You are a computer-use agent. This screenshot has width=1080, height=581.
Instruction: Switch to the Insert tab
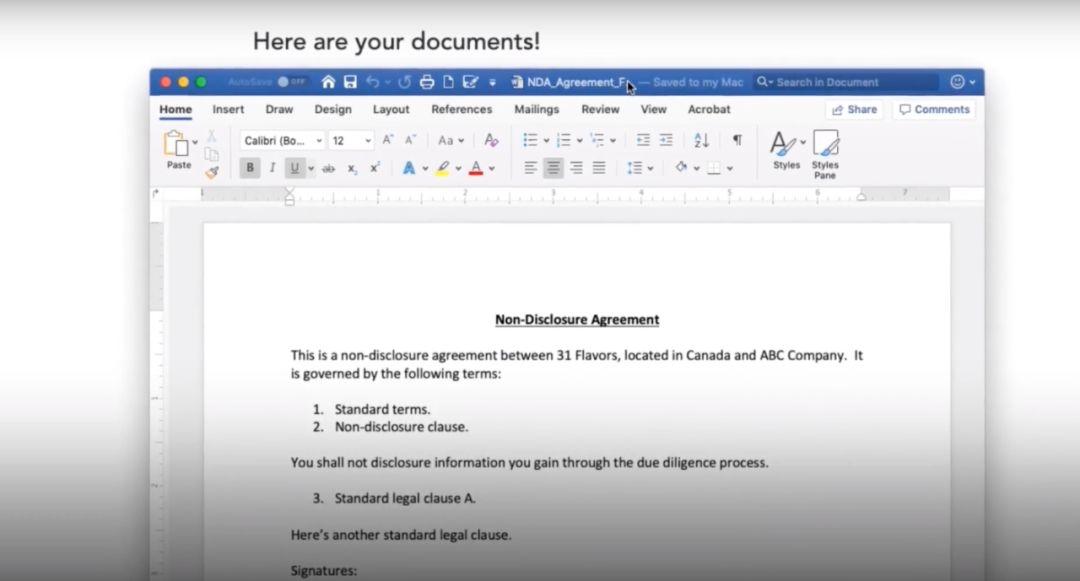click(x=228, y=109)
